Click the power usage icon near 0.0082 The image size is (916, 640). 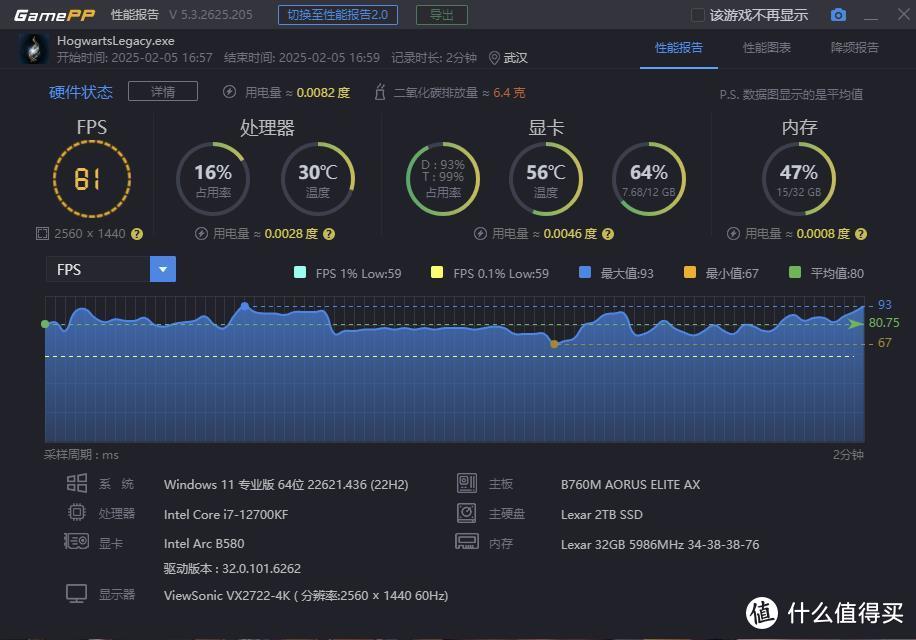tap(230, 92)
